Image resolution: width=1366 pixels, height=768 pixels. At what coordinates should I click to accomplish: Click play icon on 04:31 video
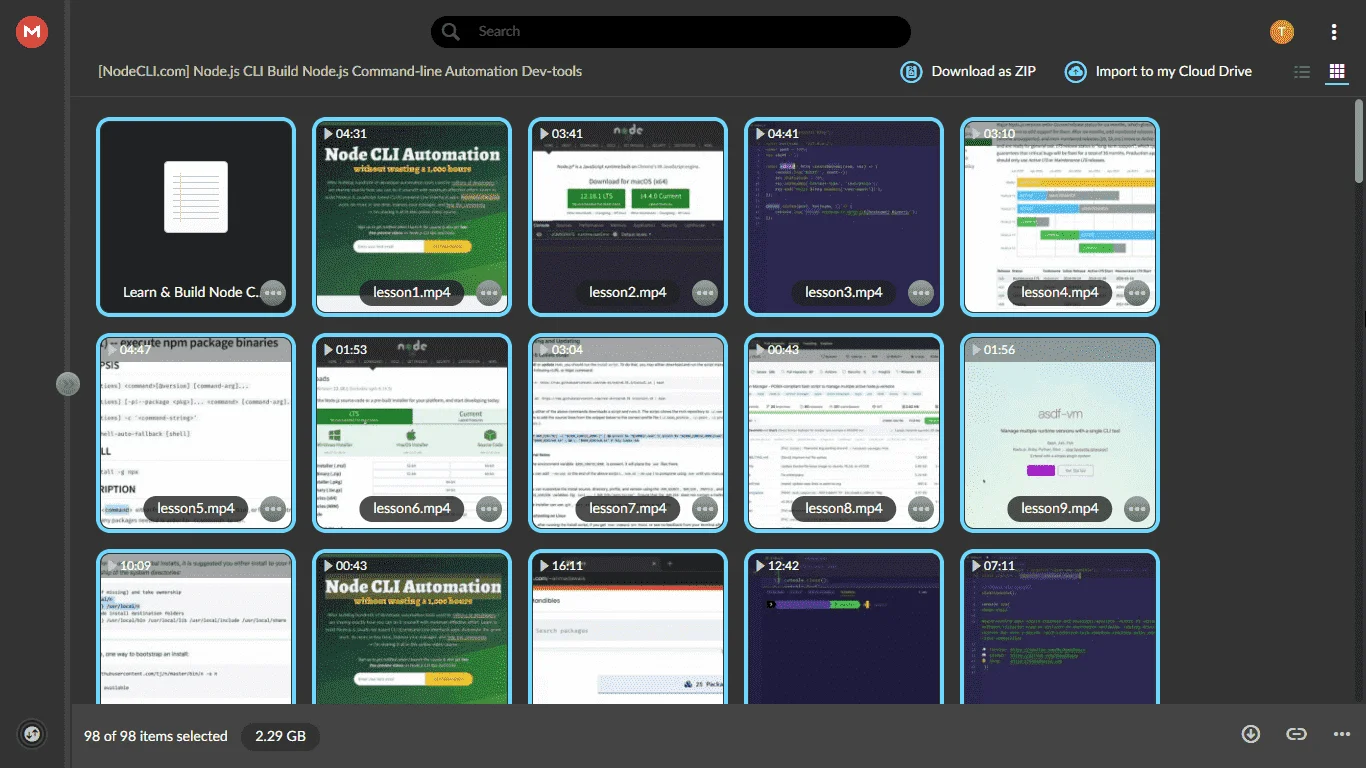pos(326,134)
